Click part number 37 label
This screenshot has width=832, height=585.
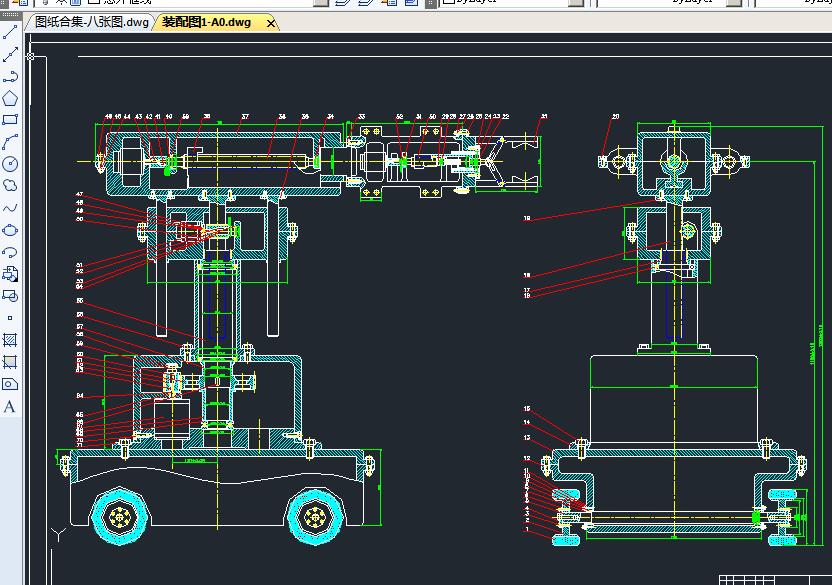tap(245, 116)
